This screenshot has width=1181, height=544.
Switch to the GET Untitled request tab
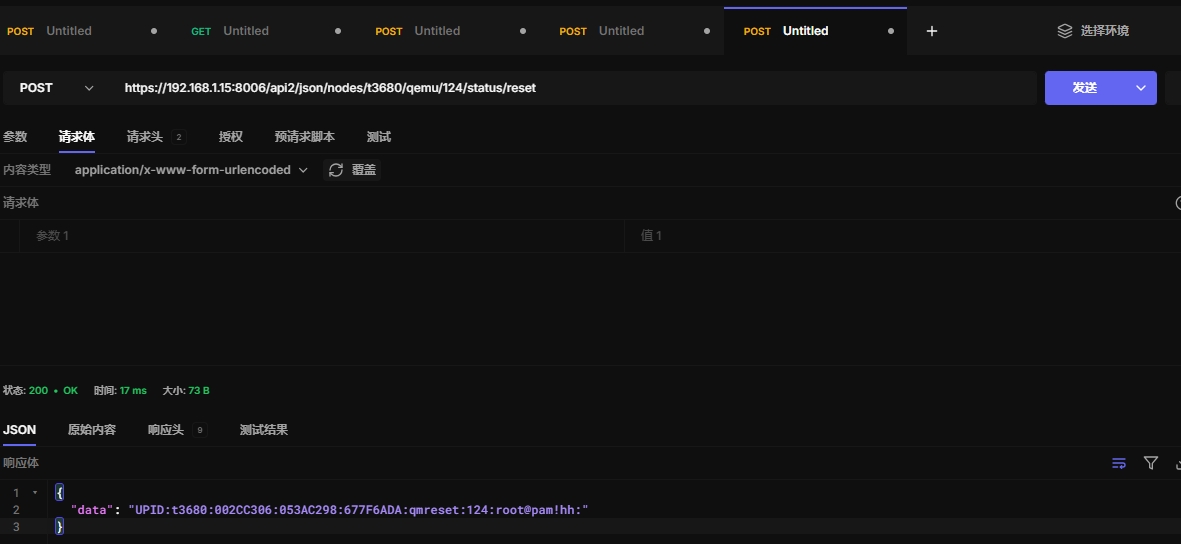coord(245,31)
